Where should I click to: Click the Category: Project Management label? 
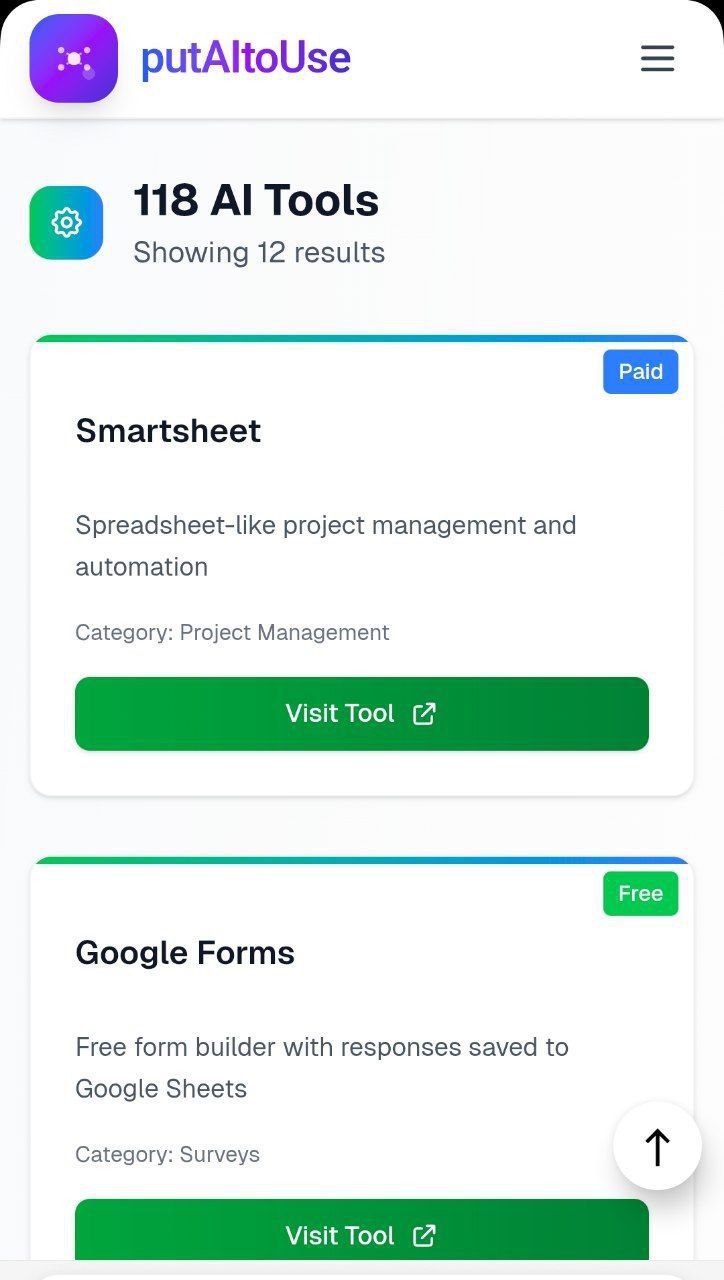point(232,632)
